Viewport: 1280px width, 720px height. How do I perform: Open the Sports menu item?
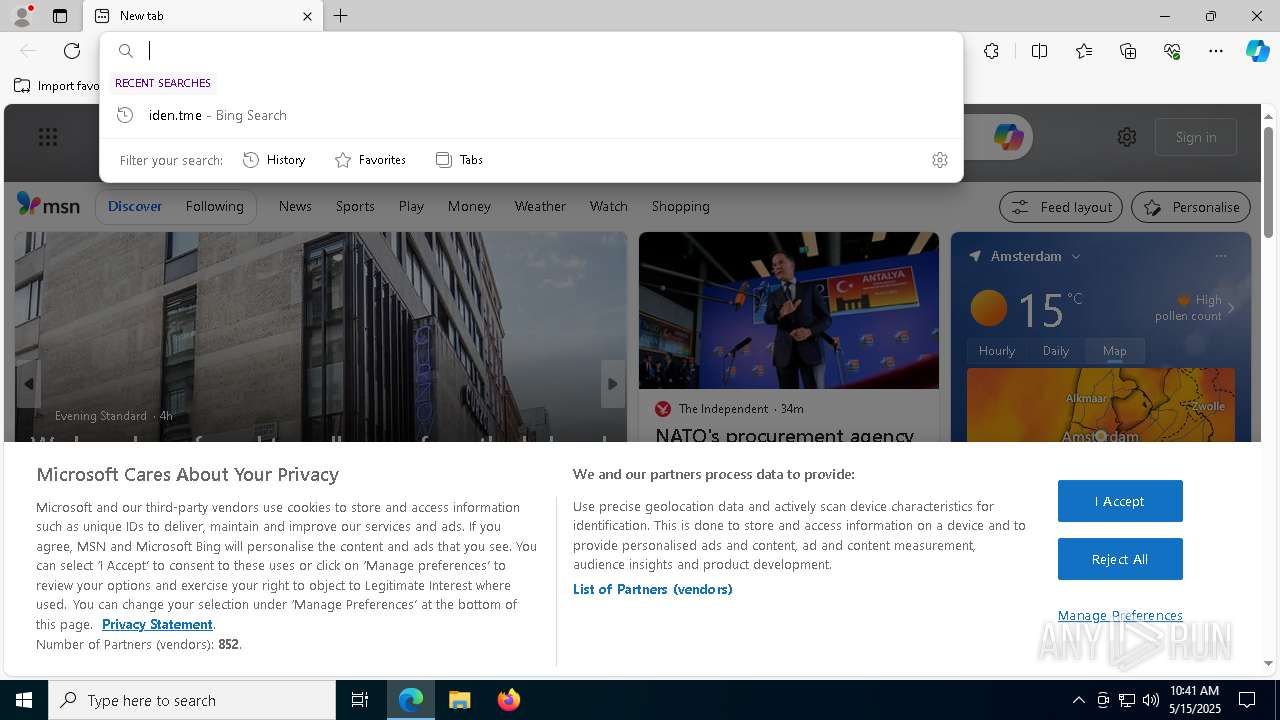[355, 206]
